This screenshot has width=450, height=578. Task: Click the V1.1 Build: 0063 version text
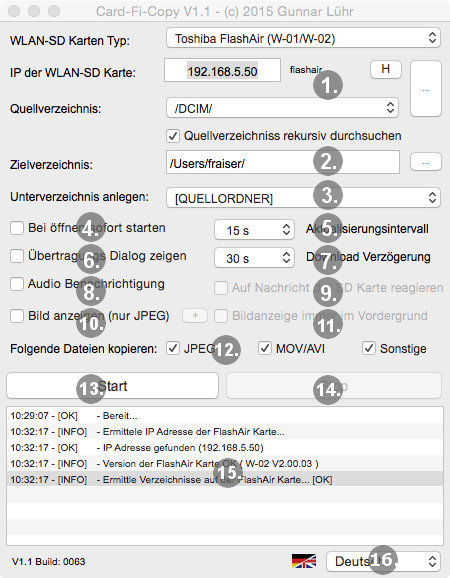click(49, 561)
